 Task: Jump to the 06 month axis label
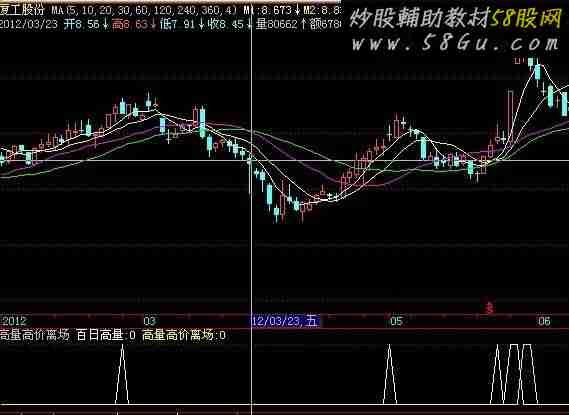click(544, 321)
